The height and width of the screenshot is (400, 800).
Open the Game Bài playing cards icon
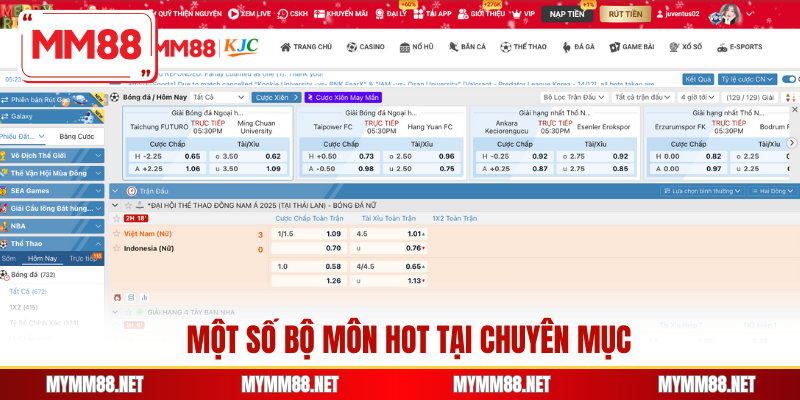point(615,47)
